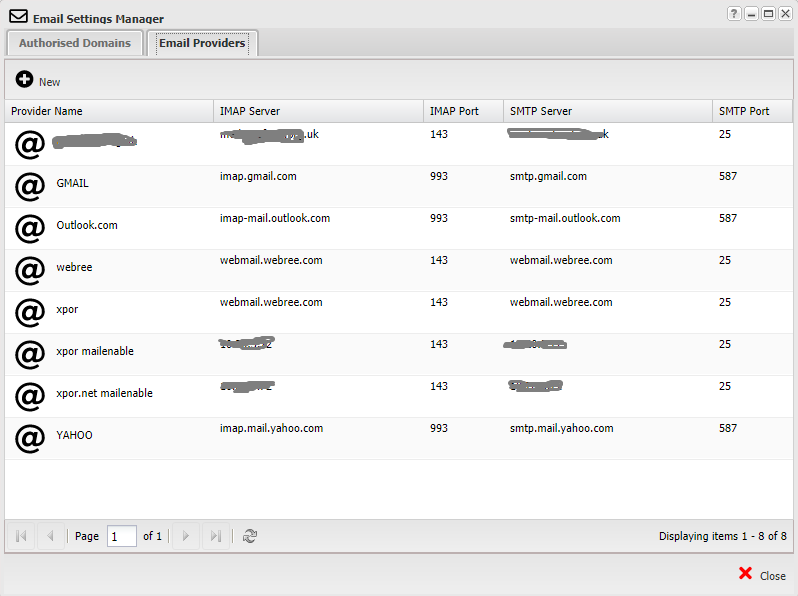Go to the previous page

(x=50, y=536)
